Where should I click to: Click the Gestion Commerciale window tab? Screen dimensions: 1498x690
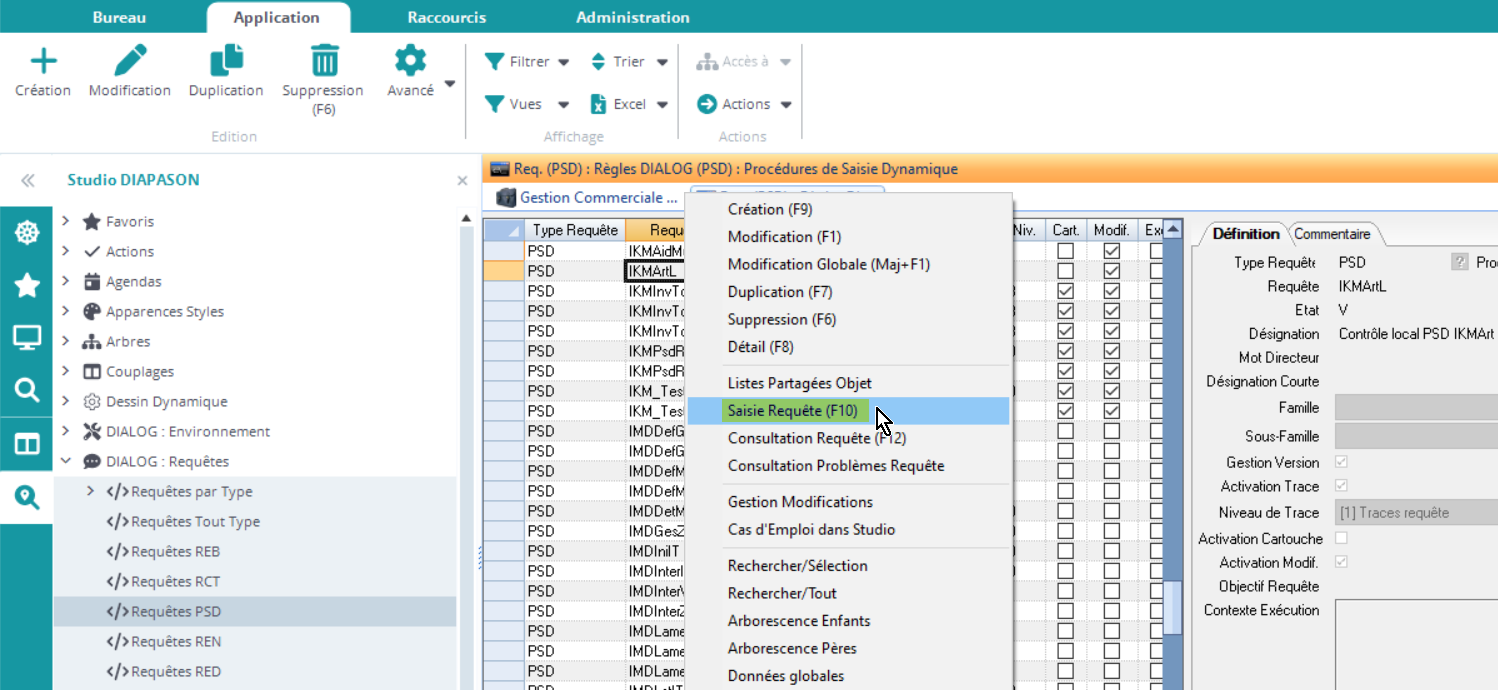coord(588,198)
